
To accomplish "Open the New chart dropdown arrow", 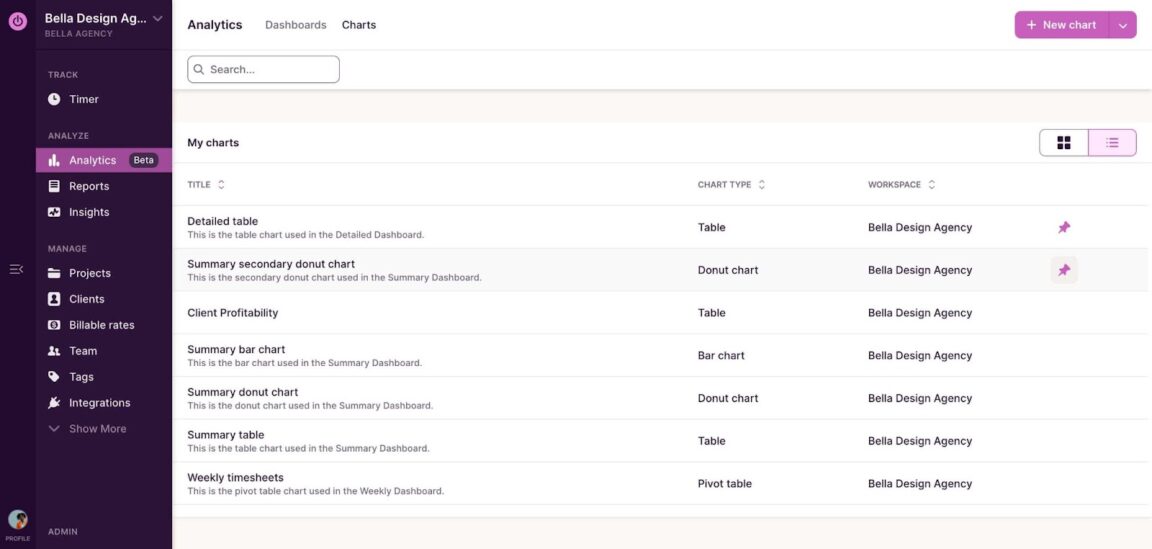I will 1123,25.
